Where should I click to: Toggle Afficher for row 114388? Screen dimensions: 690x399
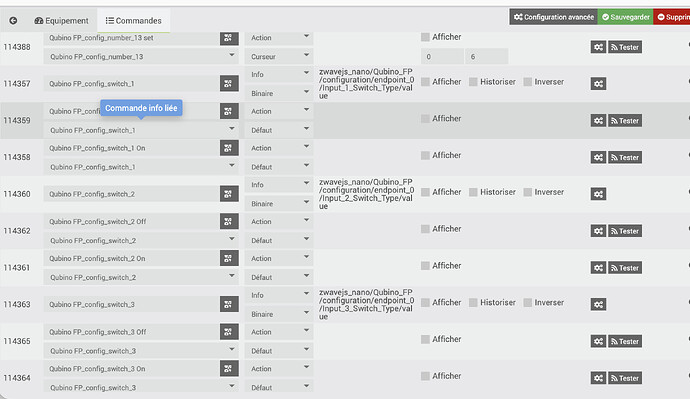point(425,37)
